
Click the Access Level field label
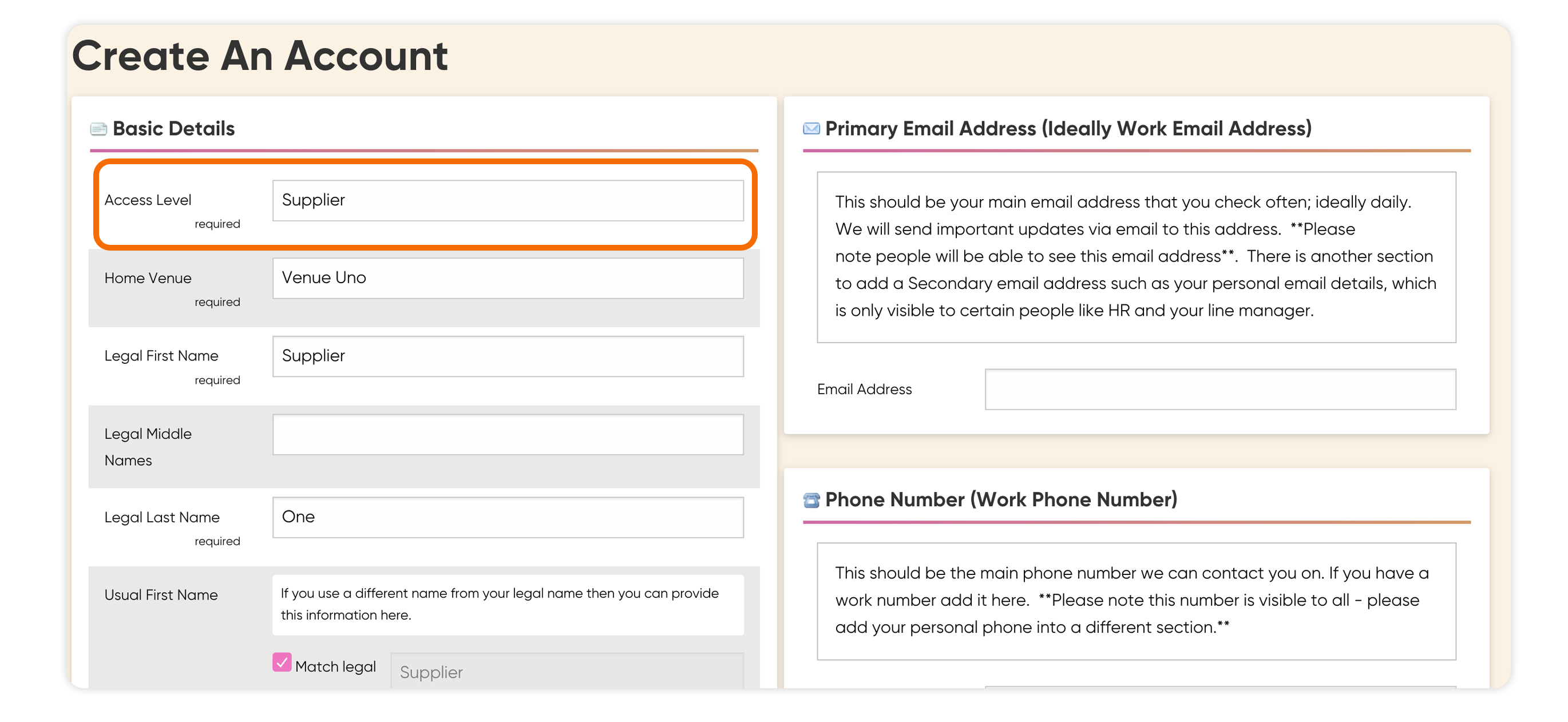[x=148, y=200]
